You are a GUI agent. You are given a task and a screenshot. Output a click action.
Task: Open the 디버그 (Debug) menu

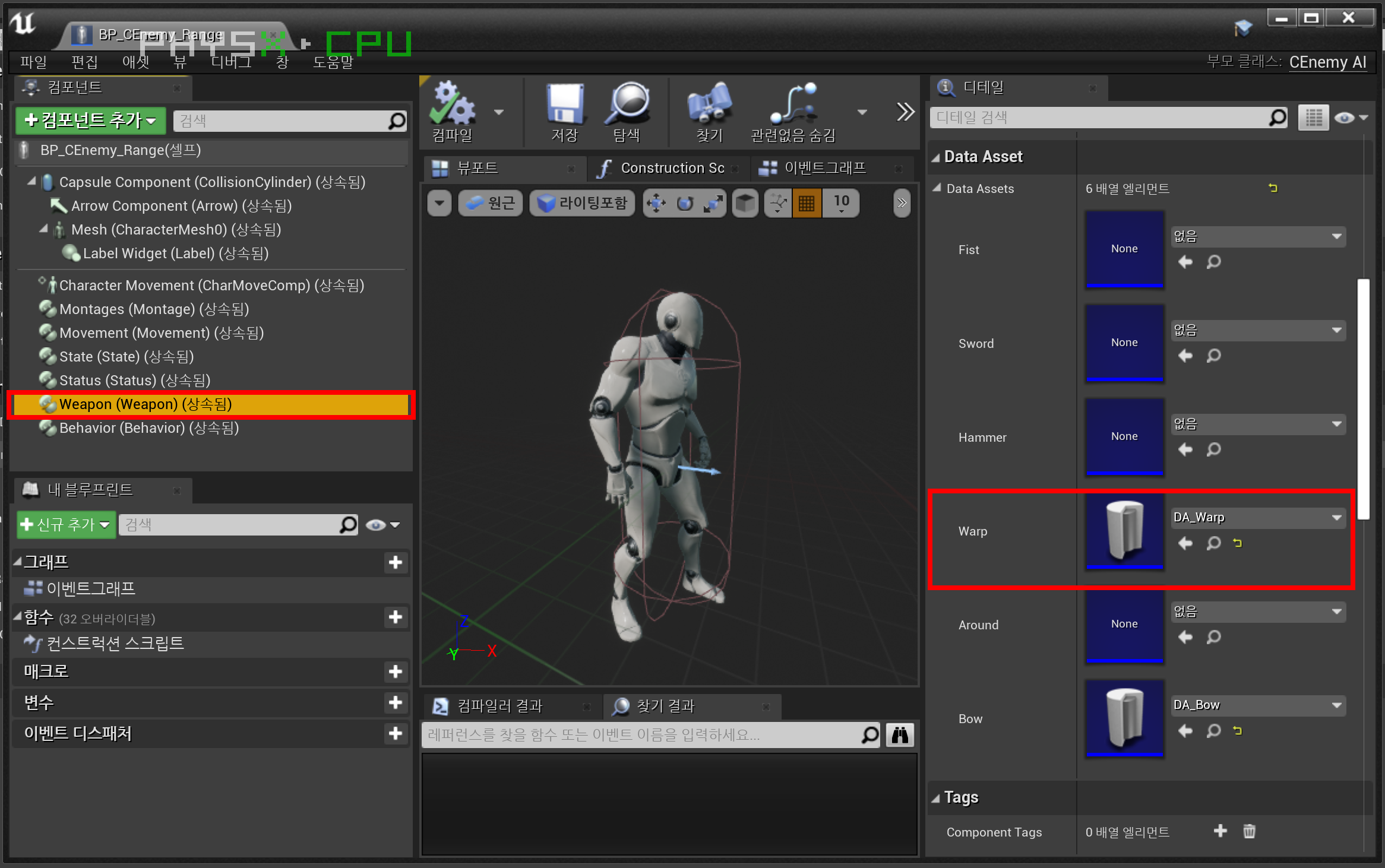click(231, 62)
